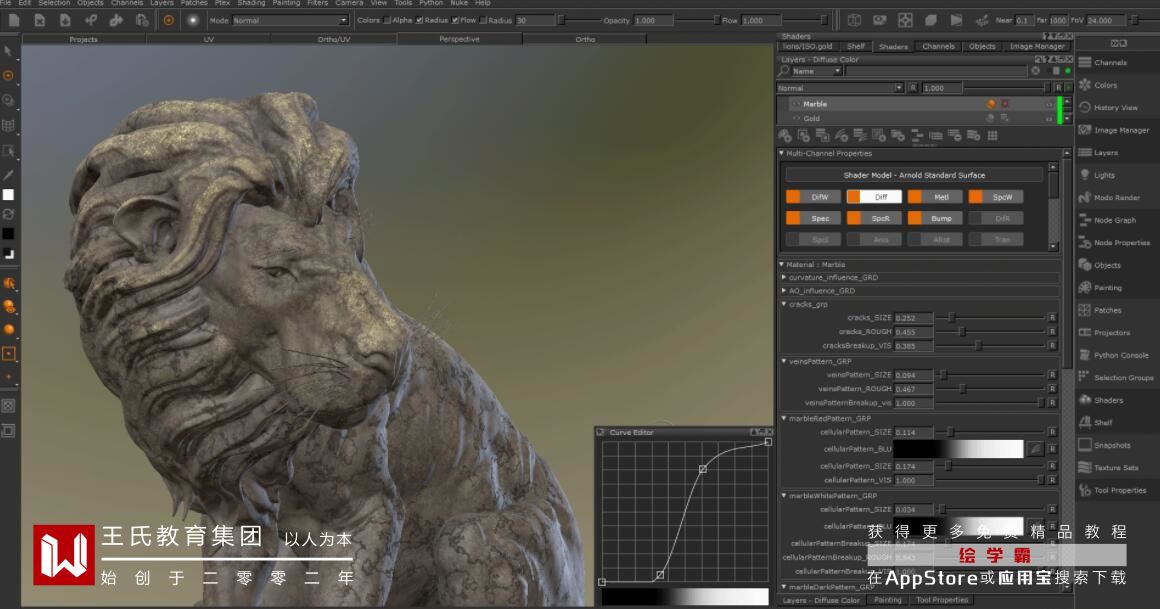
Task: Open the Projectors palette
Action: 1111,333
